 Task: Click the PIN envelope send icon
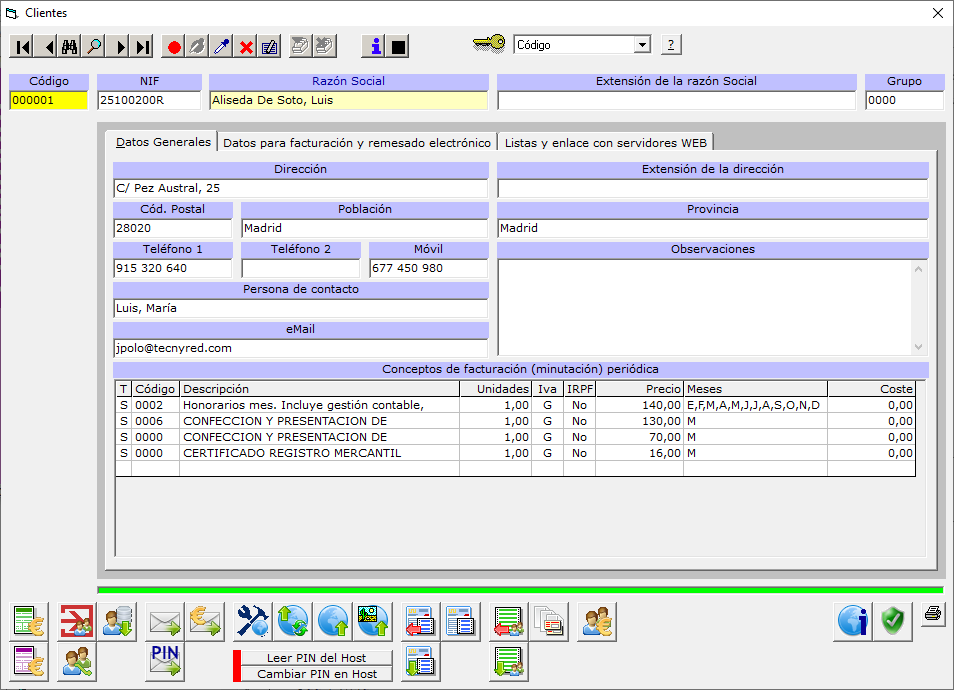tap(164, 661)
